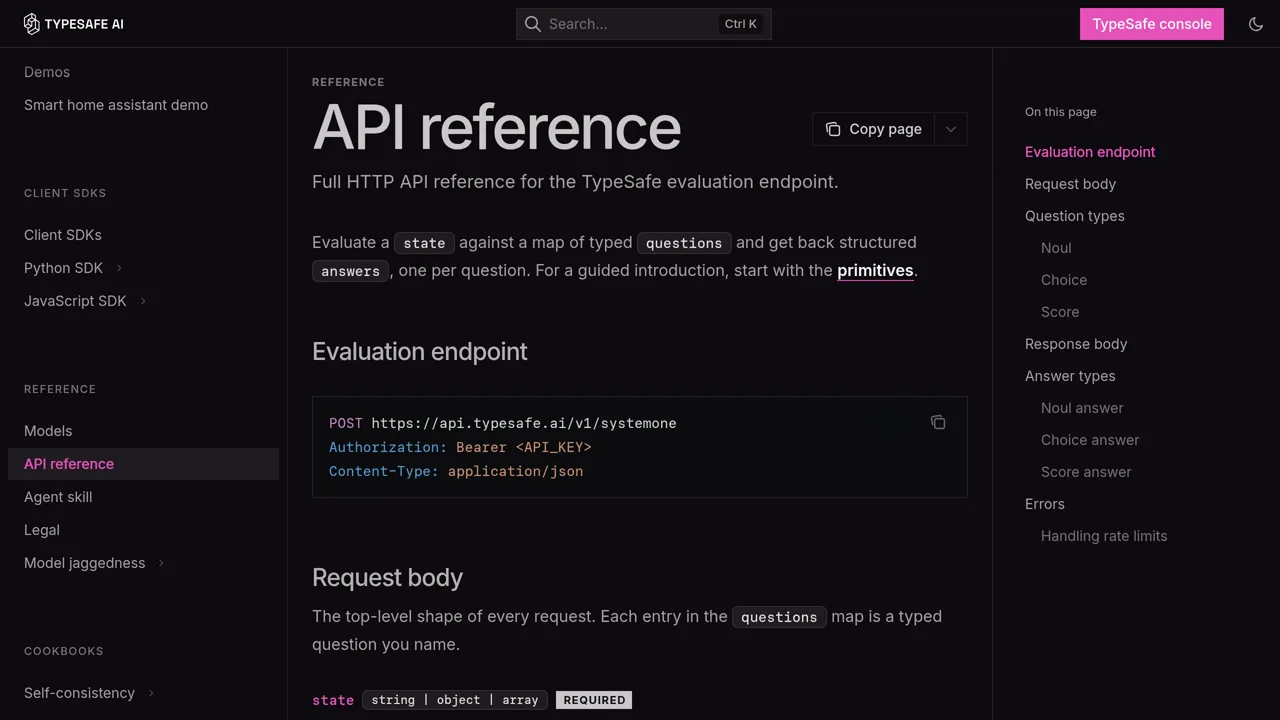
Task: Expand the Model jaggedness chevron
Action: pos(161,563)
